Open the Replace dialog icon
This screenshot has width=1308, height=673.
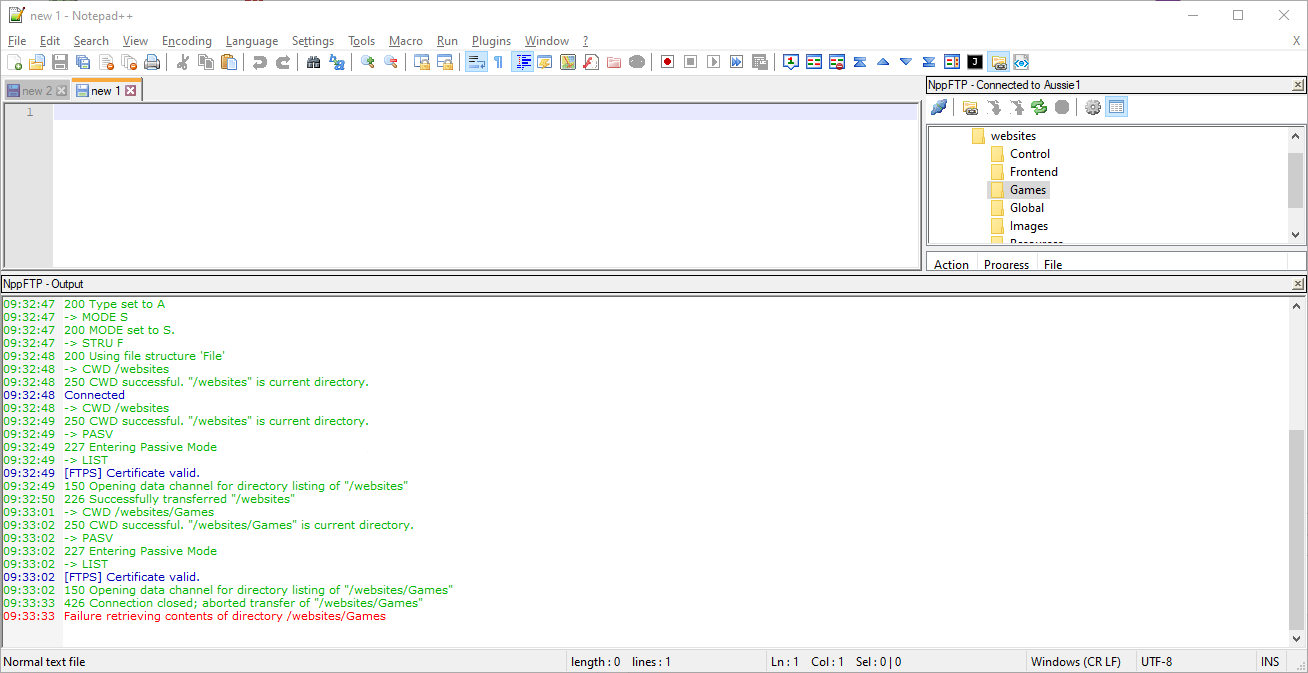pyautogui.click(x=337, y=62)
